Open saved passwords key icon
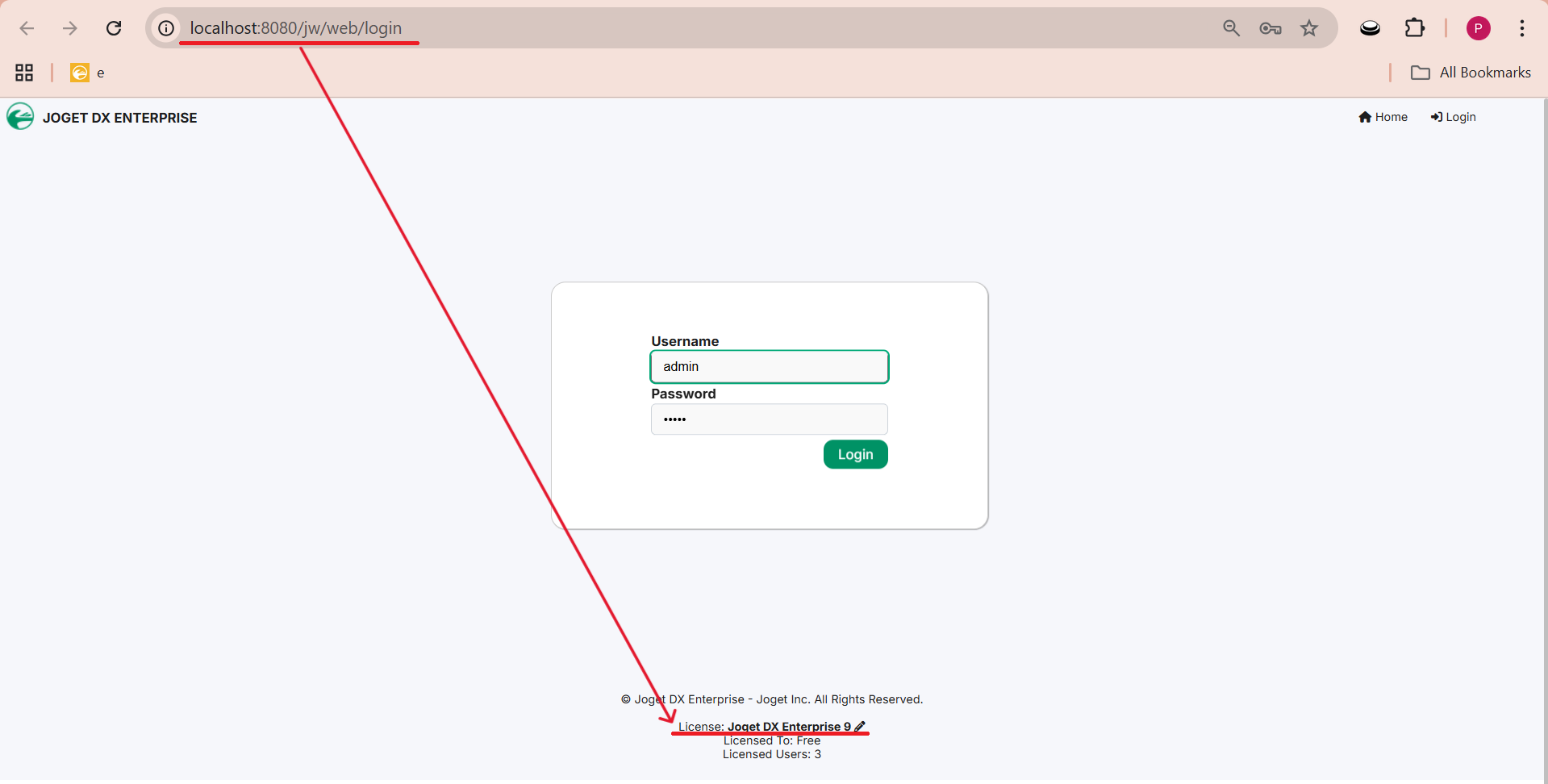 coord(1271,28)
